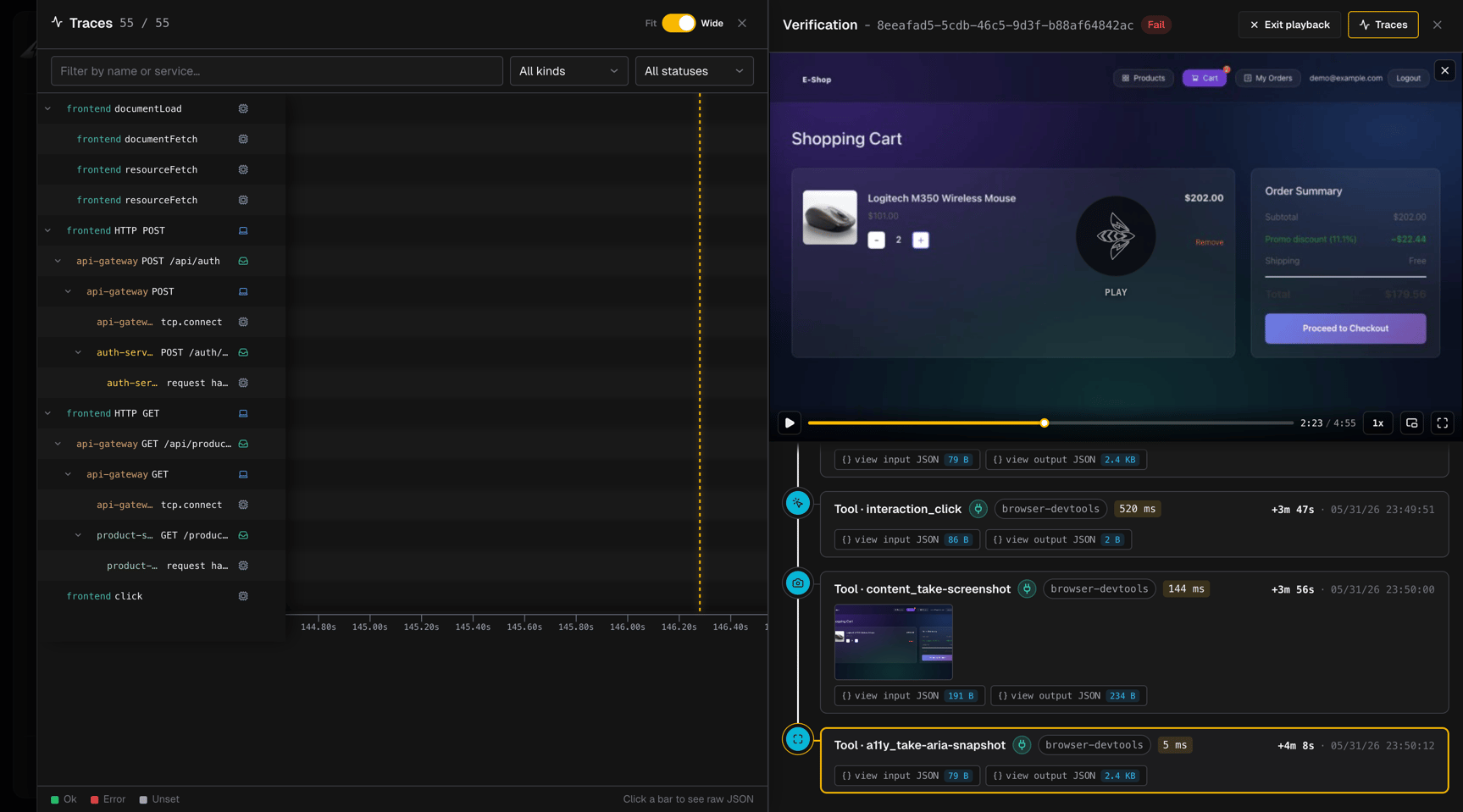Click the Traces activity icon in header
The width and height of the screenshot is (1463, 812).
[57, 23]
